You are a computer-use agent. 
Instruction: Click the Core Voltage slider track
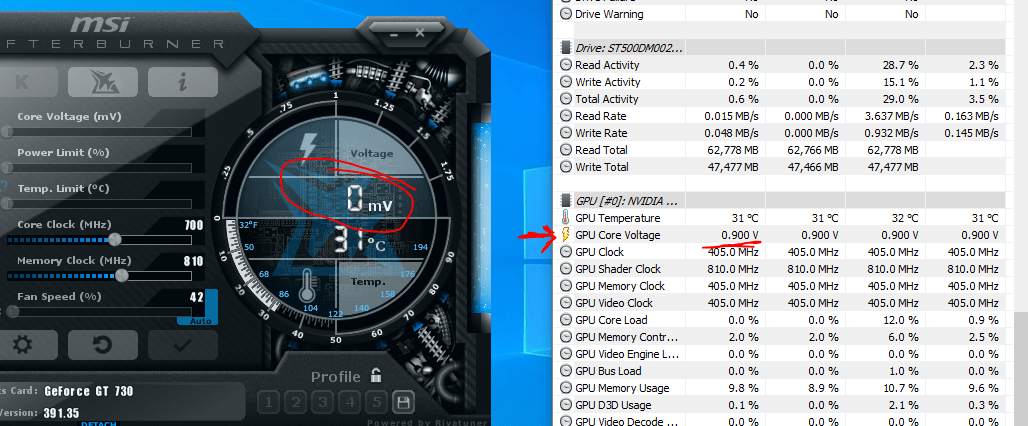(x=98, y=132)
